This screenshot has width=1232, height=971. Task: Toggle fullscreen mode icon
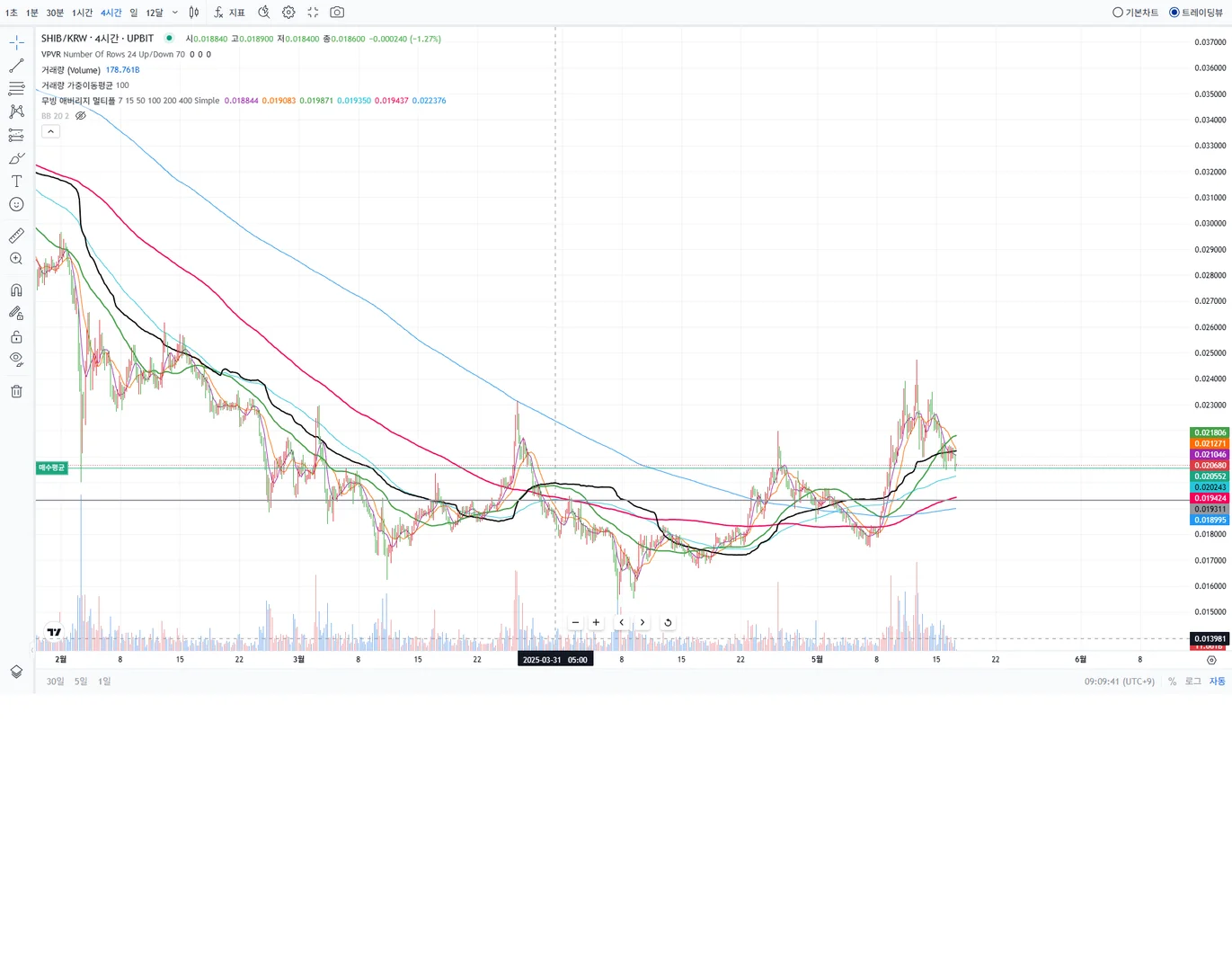(313, 13)
